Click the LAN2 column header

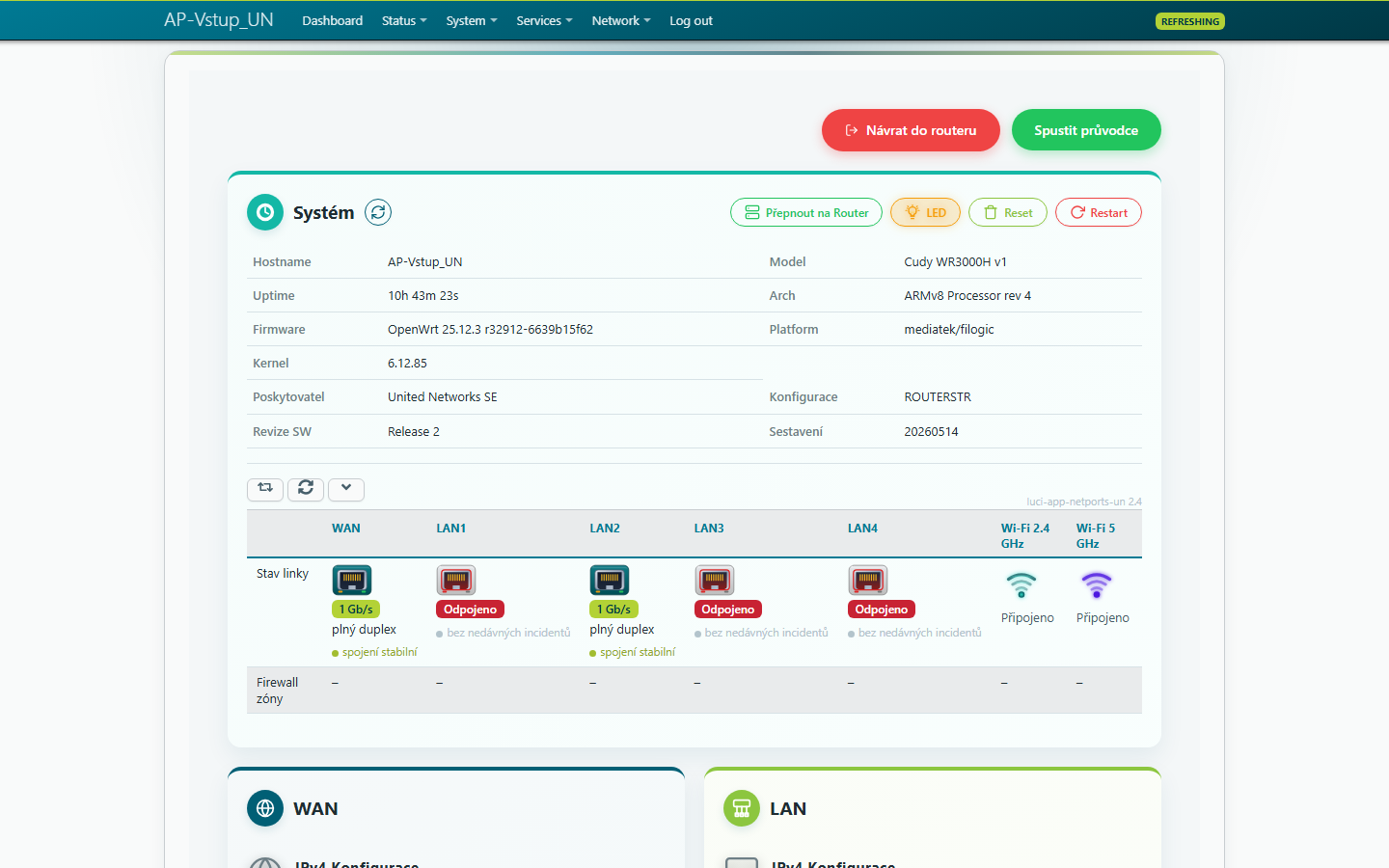(605, 528)
